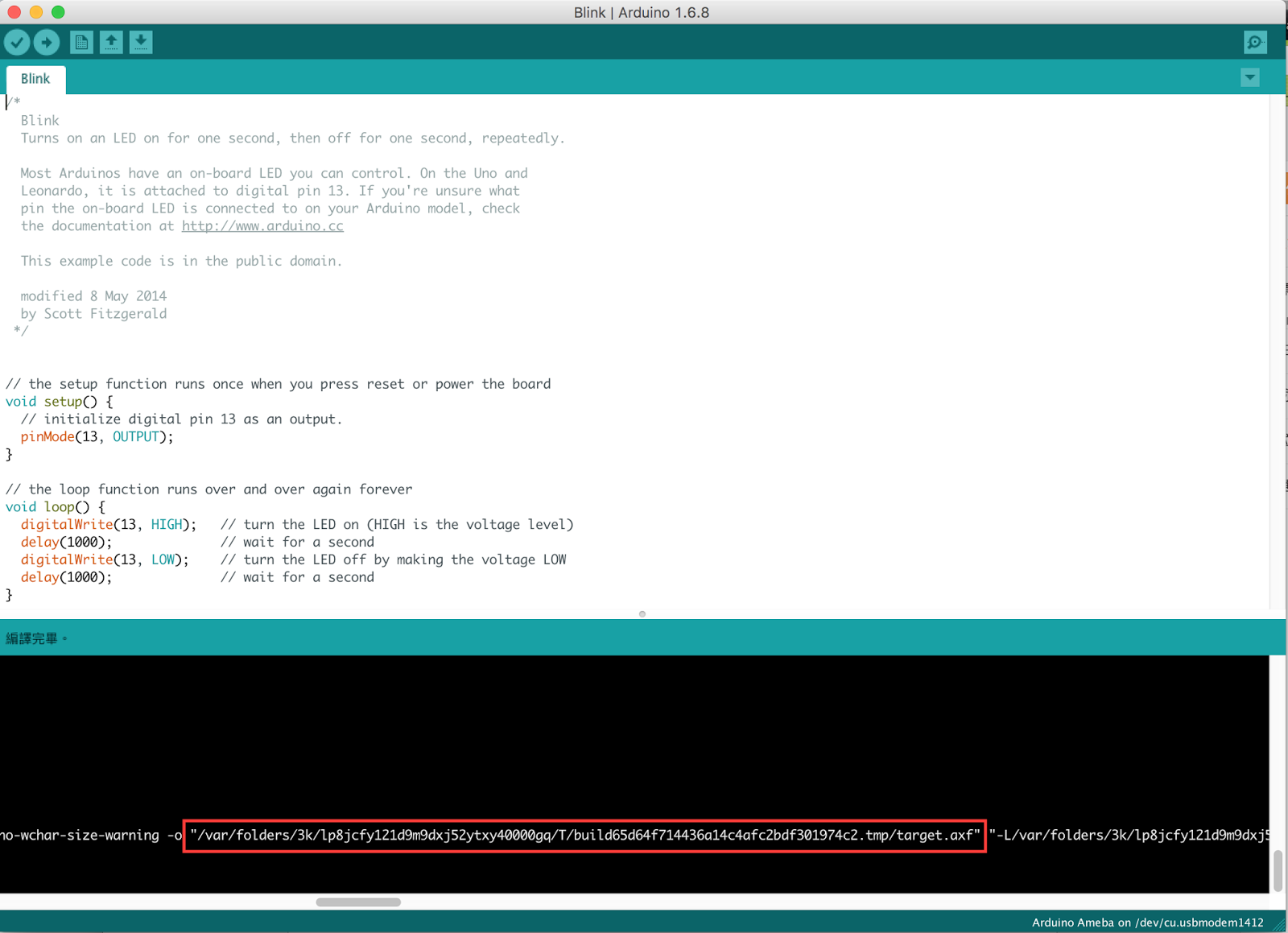1288x933 pixels.
Task: Click the console horizontal scrollbar handle
Action: point(358,902)
